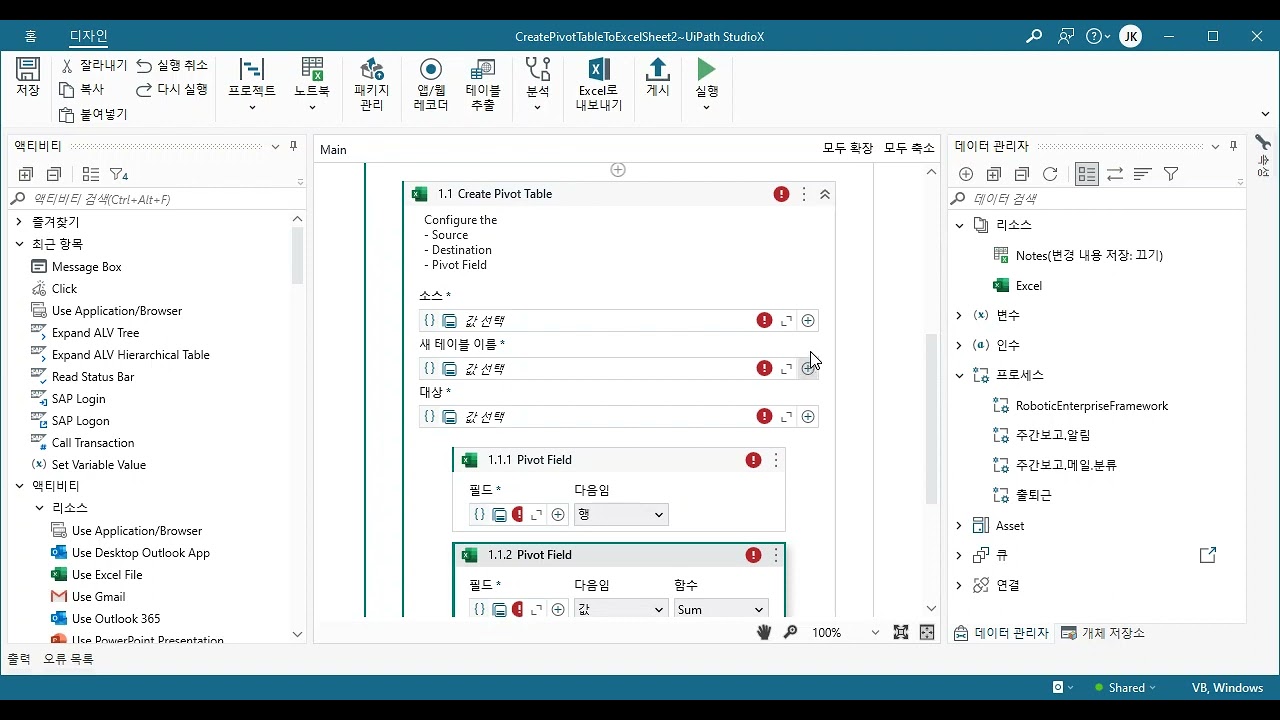This screenshot has width=1280, height=720.
Task: Expand editor for 소스 field
Action: coord(787,321)
